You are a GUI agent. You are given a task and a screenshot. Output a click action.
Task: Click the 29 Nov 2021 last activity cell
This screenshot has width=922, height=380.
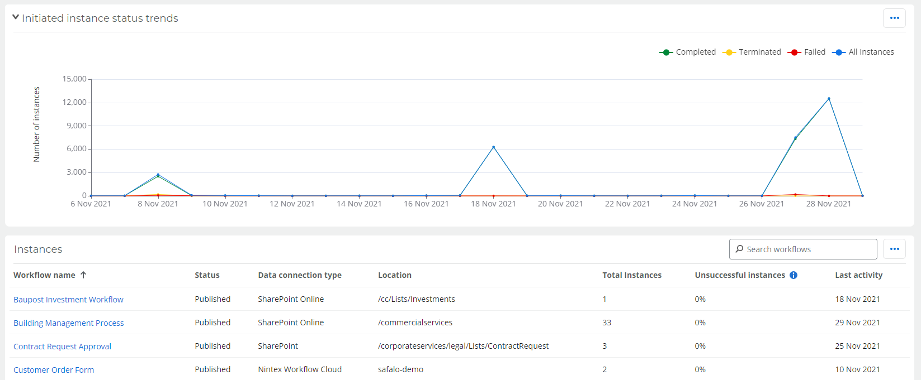click(857, 322)
